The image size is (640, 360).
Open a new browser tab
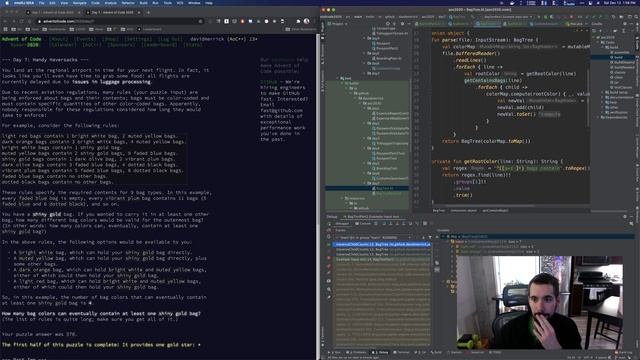[x=148, y=13]
